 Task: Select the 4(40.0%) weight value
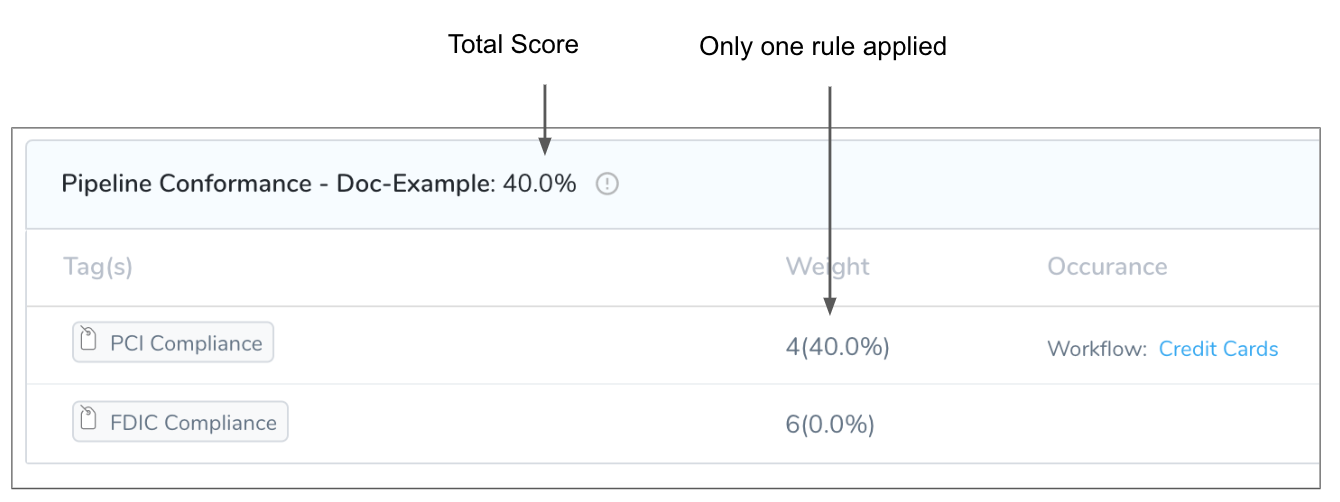pos(838,346)
